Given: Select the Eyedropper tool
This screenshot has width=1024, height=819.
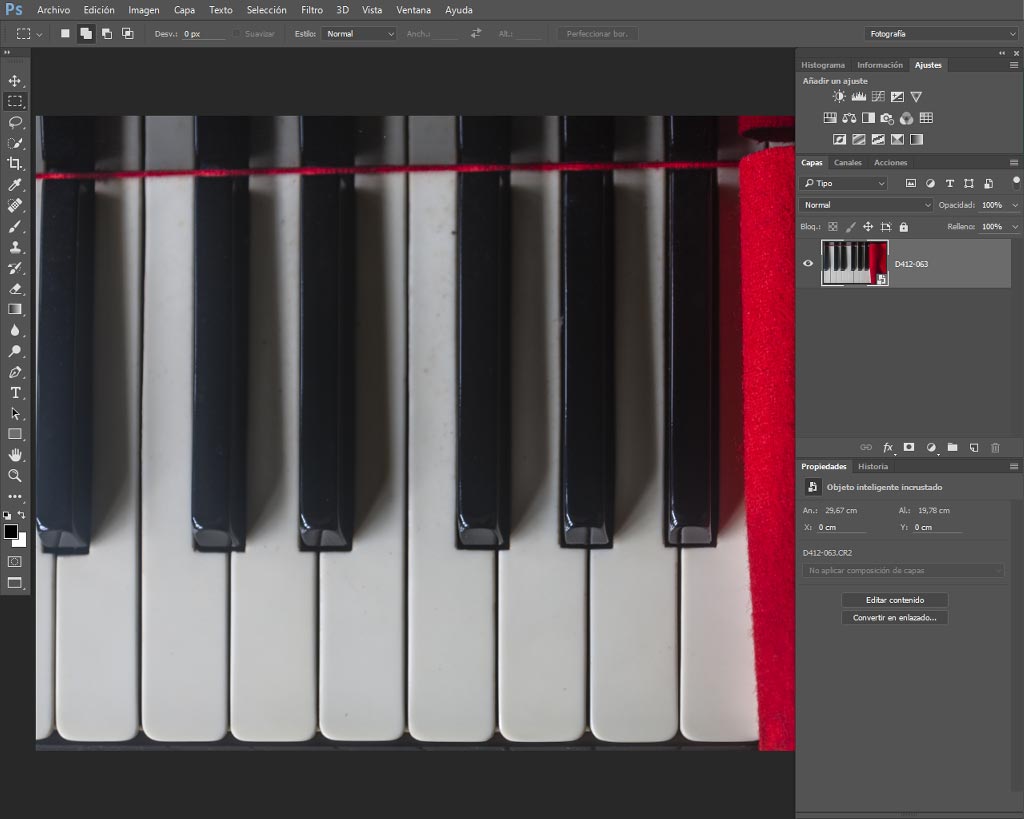Looking at the screenshot, I should pyautogui.click(x=14, y=185).
